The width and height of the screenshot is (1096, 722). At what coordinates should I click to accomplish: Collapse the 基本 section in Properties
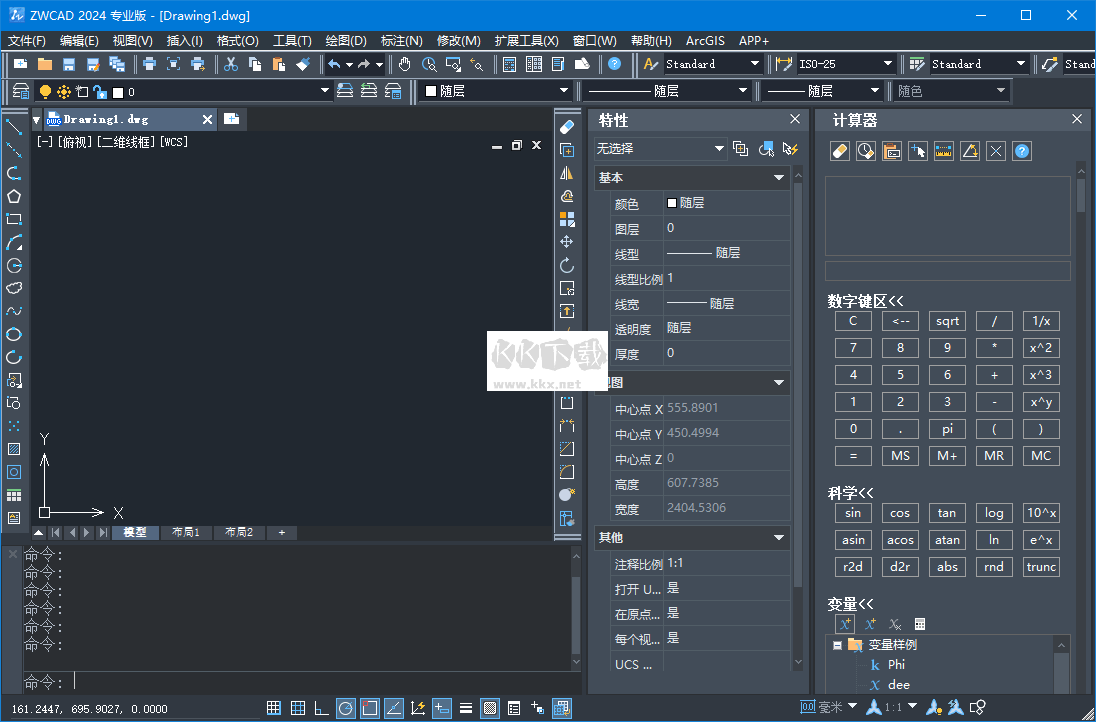(778, 177)
